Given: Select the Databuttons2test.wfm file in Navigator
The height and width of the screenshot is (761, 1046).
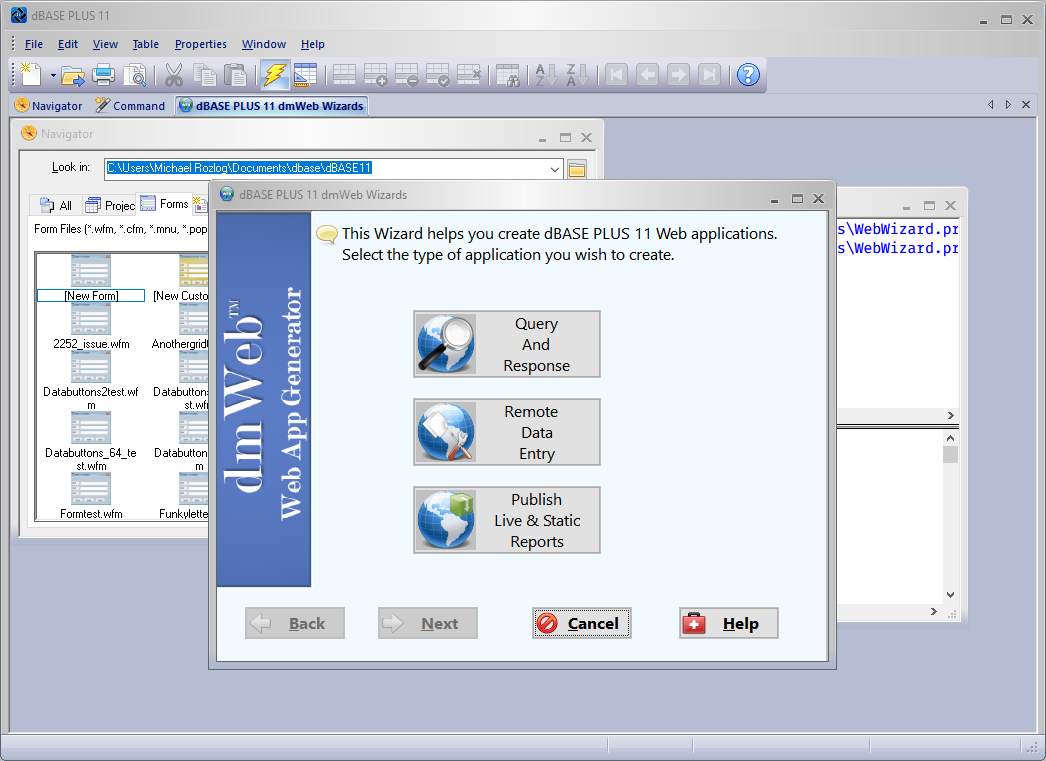Looking at the screenshot, I should (91, 380).
